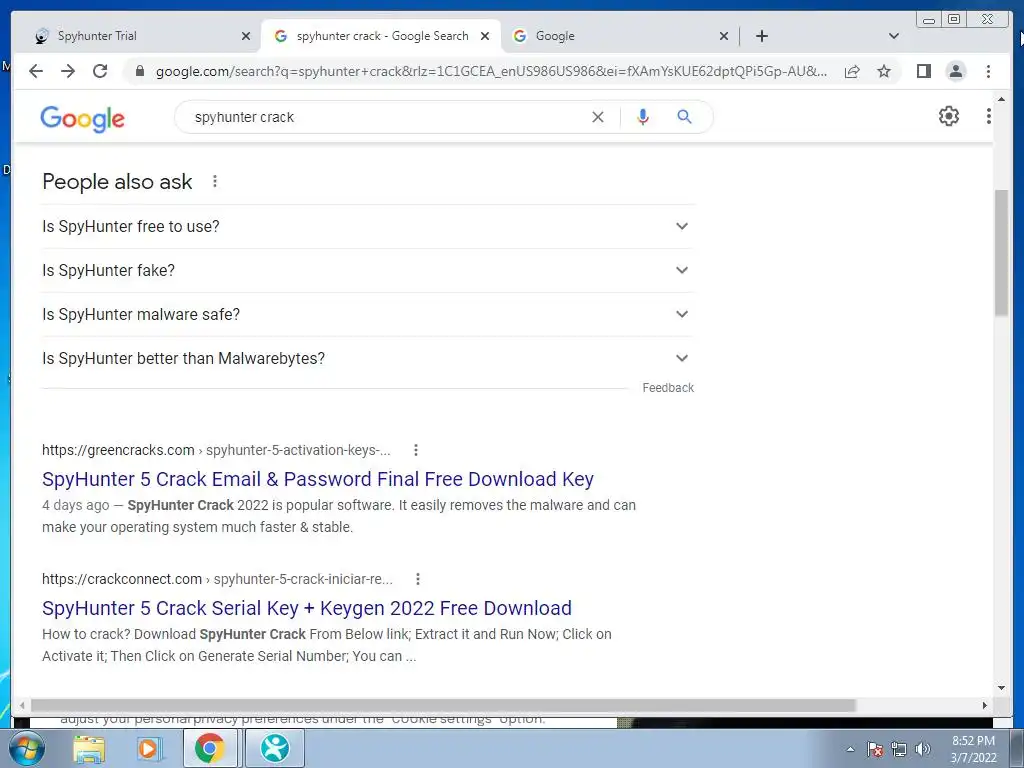
Task: Submit search with the magnifier icon
Action: (684, 117)
